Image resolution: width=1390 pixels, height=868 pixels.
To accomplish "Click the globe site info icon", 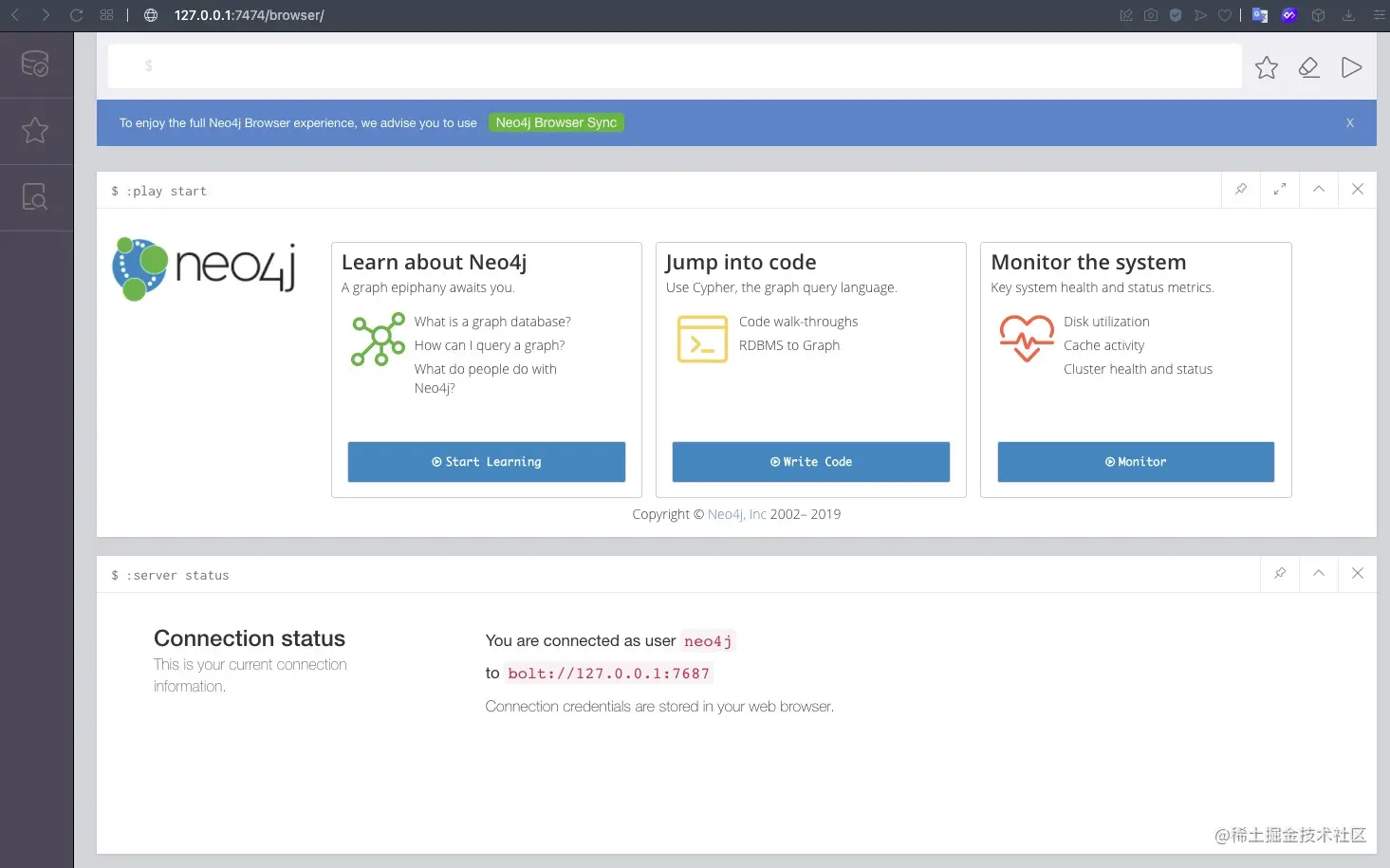I will 150,15.
